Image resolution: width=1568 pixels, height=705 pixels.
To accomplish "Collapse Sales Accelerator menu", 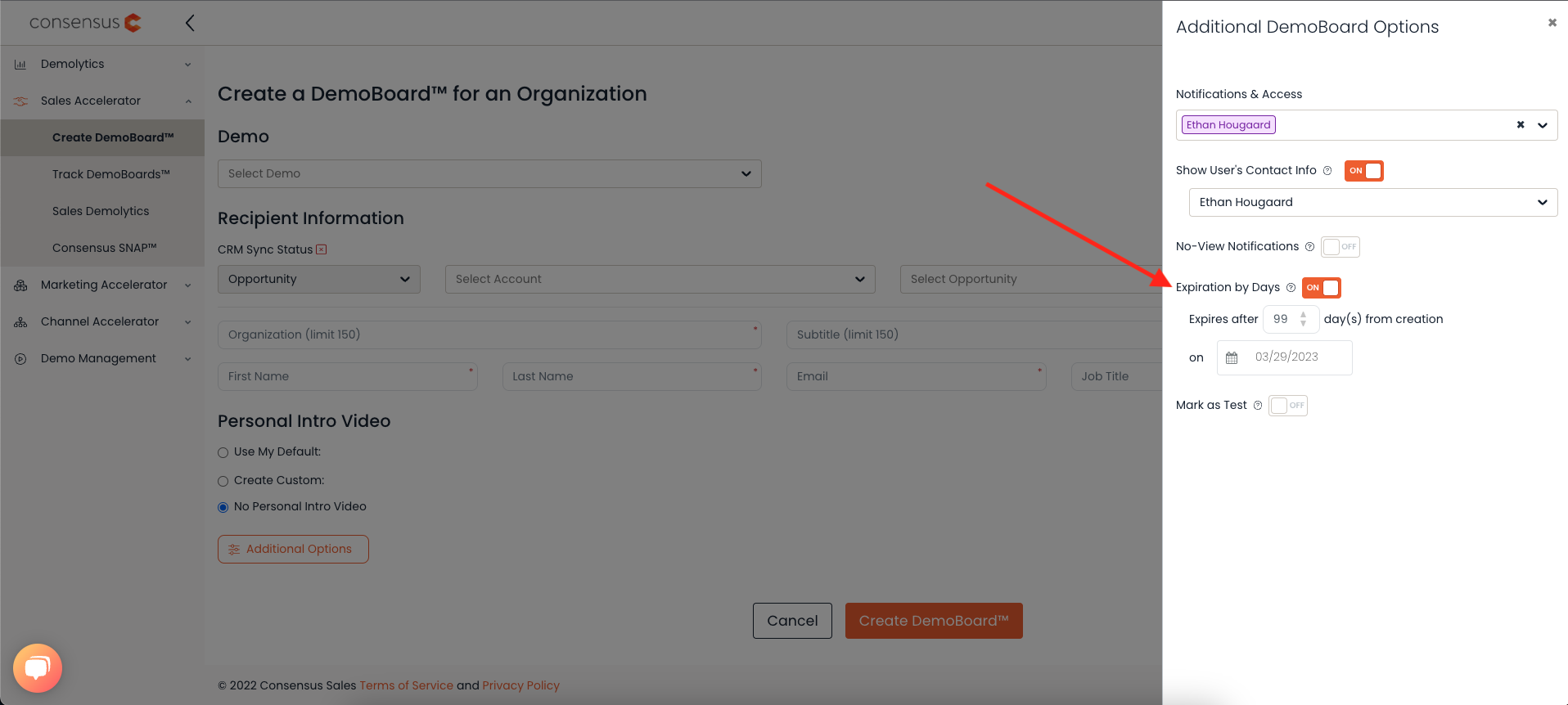I will tap(187, 101).
